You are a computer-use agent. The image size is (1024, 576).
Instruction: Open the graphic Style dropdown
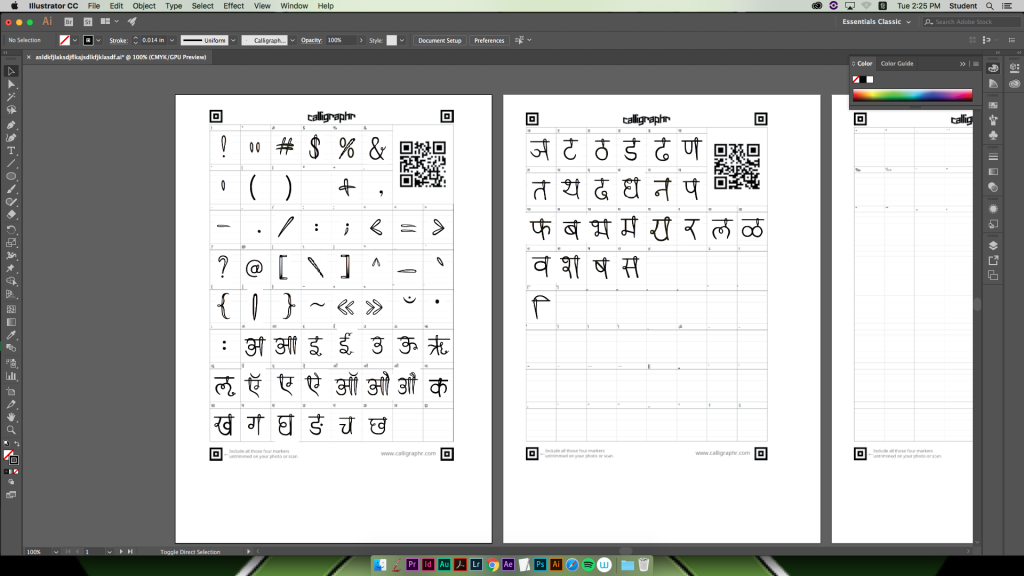pyautogui.click(x=402, y=40)
